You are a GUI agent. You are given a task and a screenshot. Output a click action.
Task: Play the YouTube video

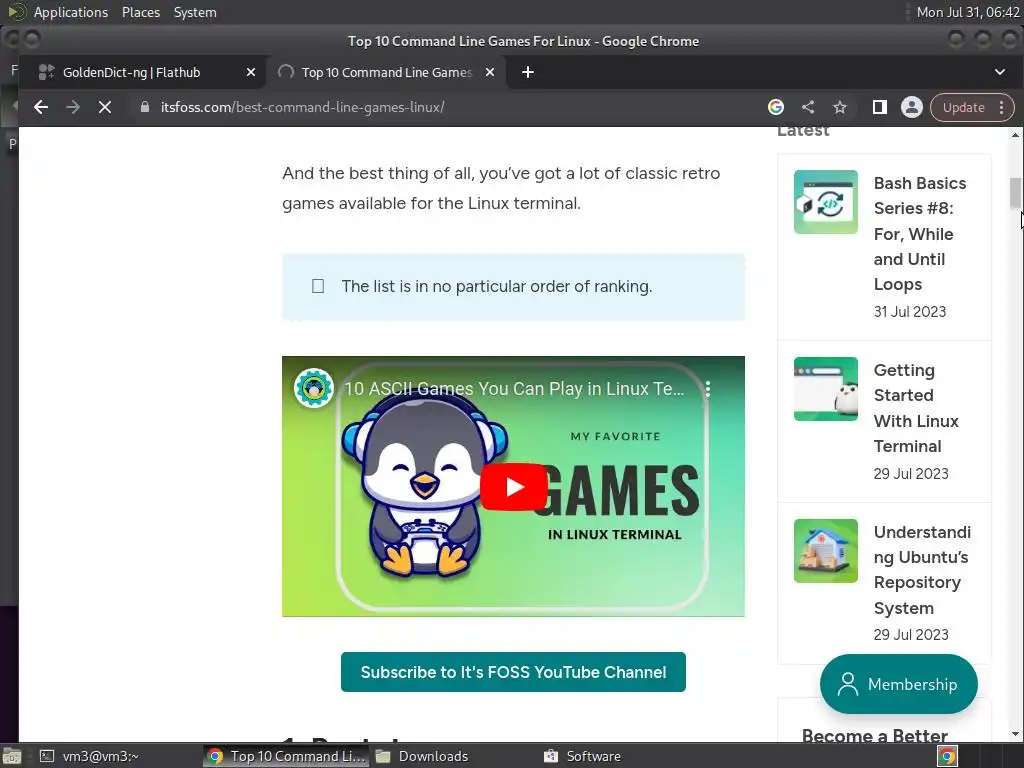[x=513, y=487]
